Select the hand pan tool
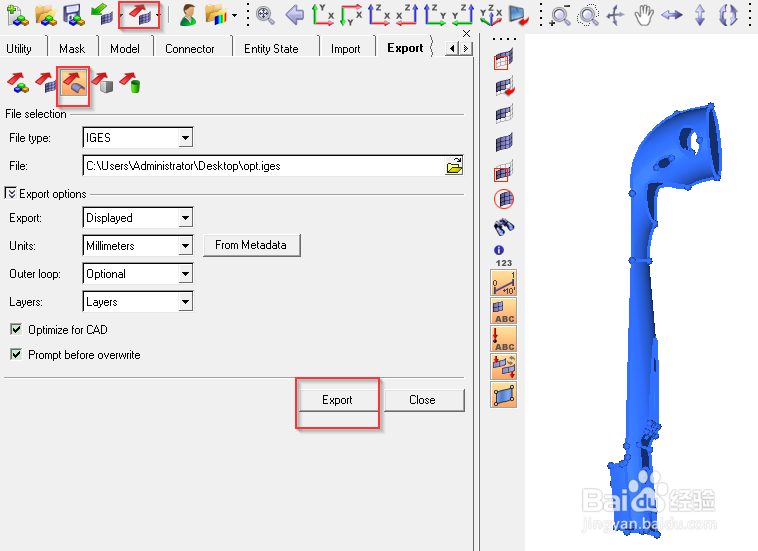The image size is (758, 551). [644, 15]
